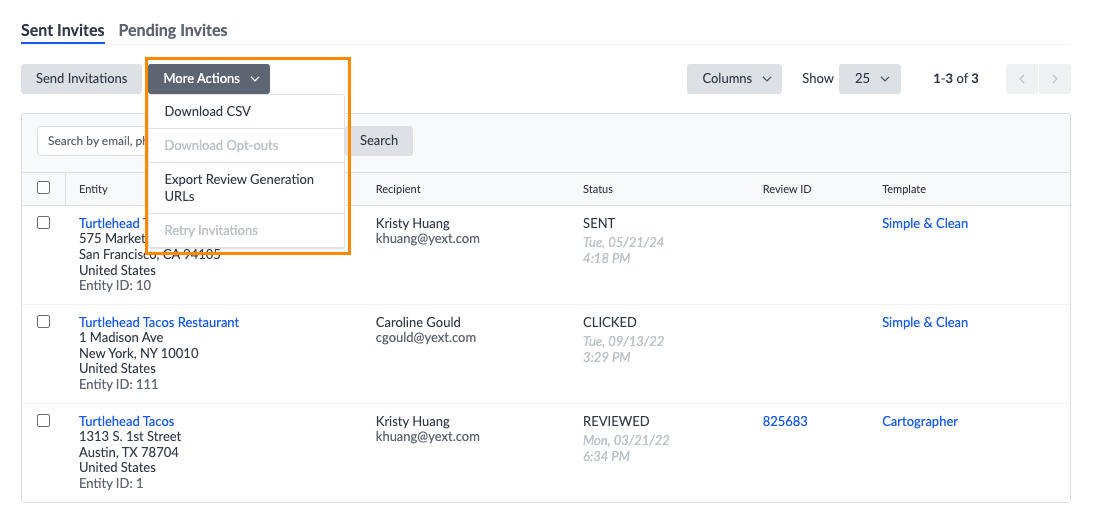Click the 1 Madison Ave address
This screenshot has height=520, width=1100.
121,338
